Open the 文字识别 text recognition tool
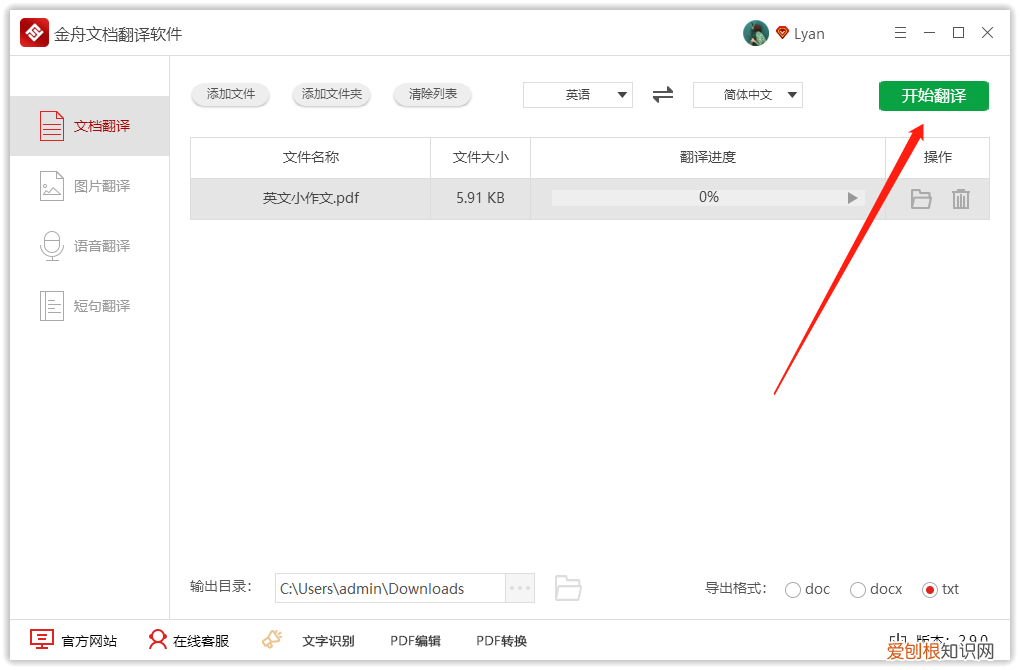 point(330,640)
